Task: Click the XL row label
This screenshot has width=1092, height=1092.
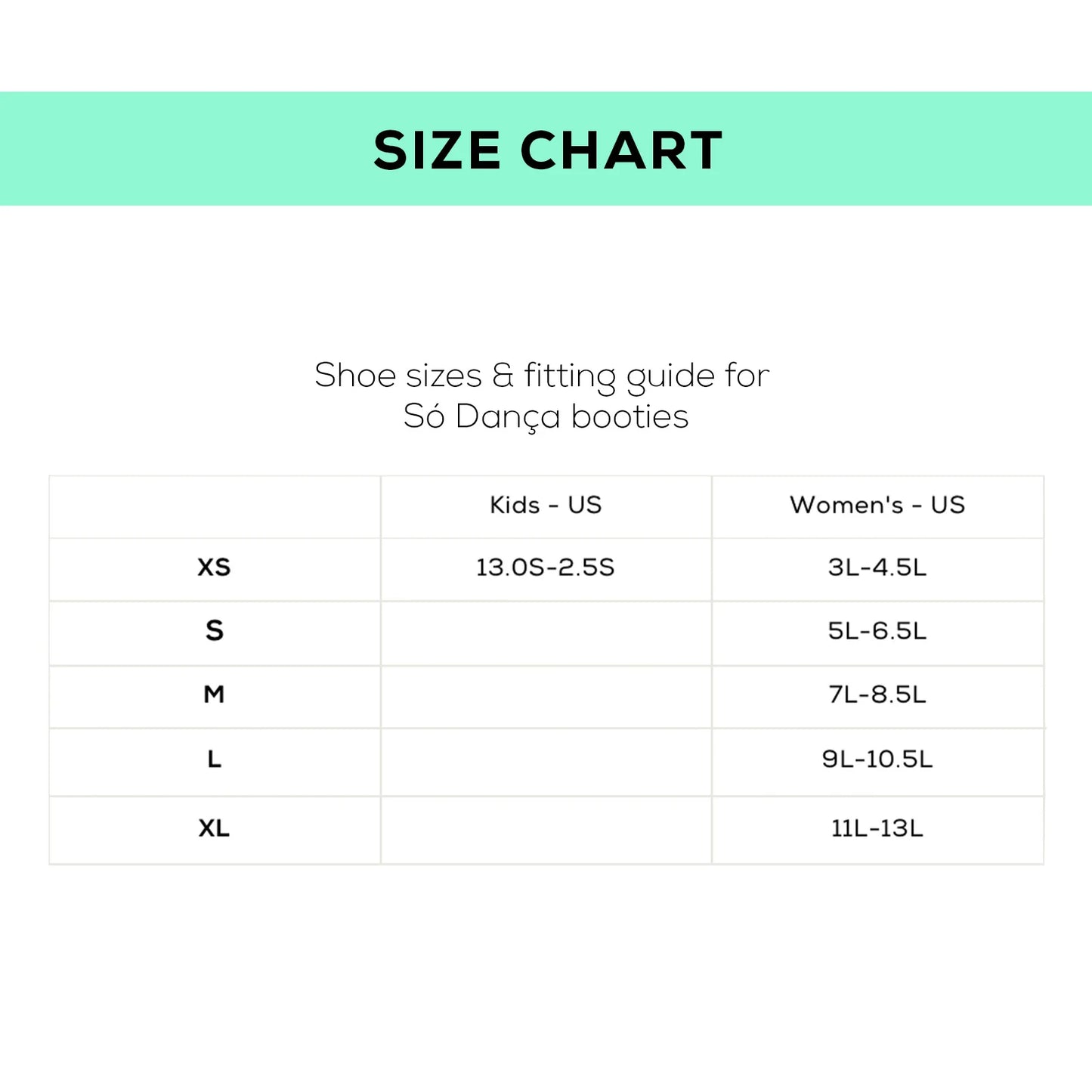Action: pos(214,829)
